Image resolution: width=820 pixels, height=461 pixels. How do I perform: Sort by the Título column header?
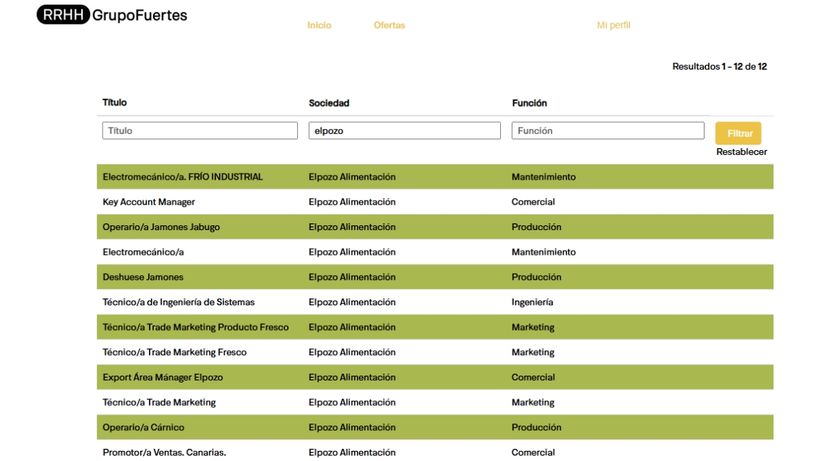point(115,102)
